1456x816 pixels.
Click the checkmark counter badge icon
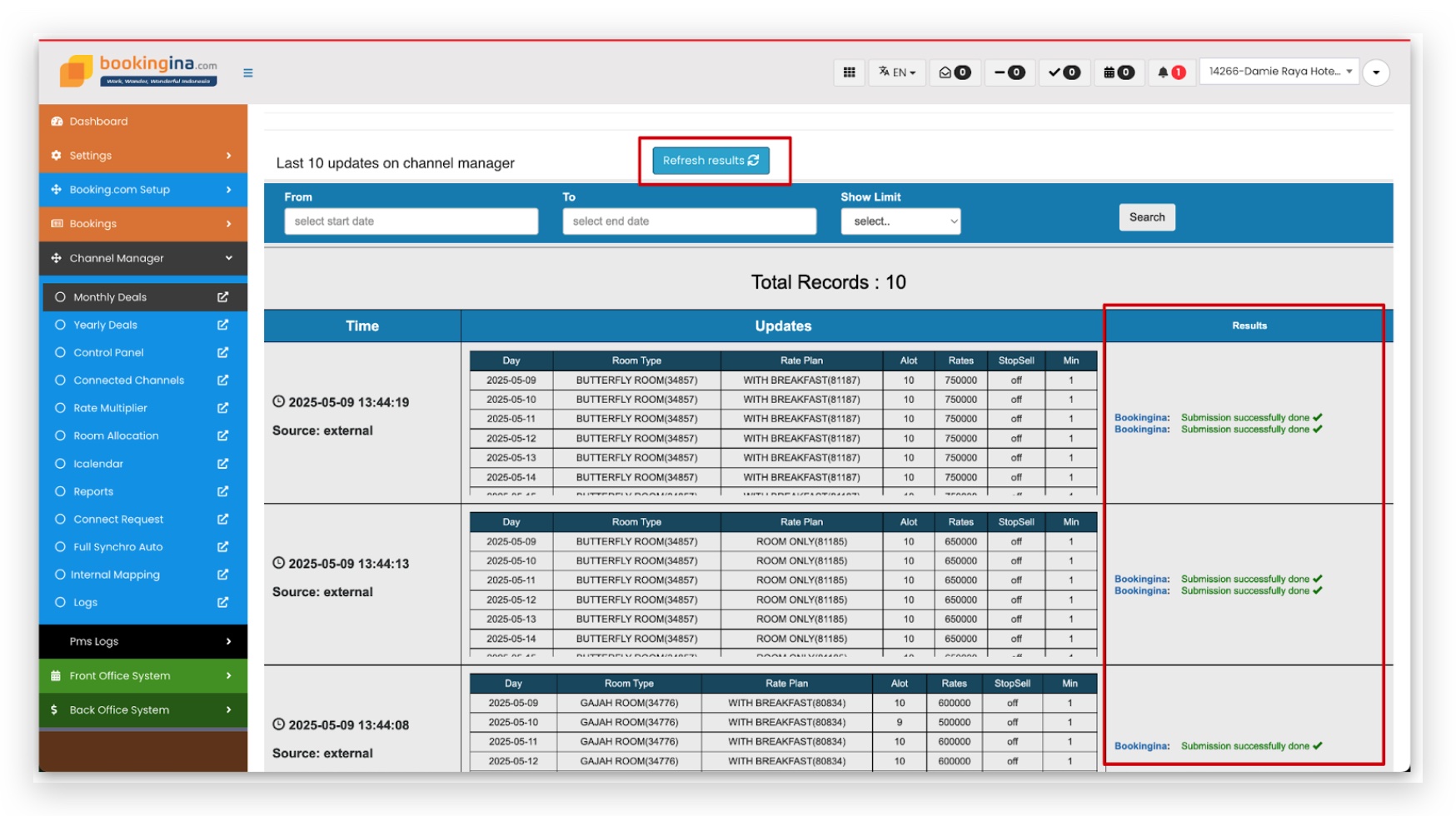pos(1064,72)
